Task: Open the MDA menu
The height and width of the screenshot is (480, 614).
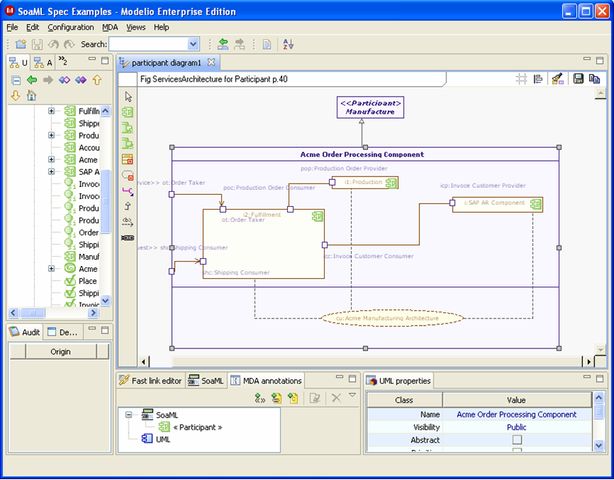Action: coord(110,27)
